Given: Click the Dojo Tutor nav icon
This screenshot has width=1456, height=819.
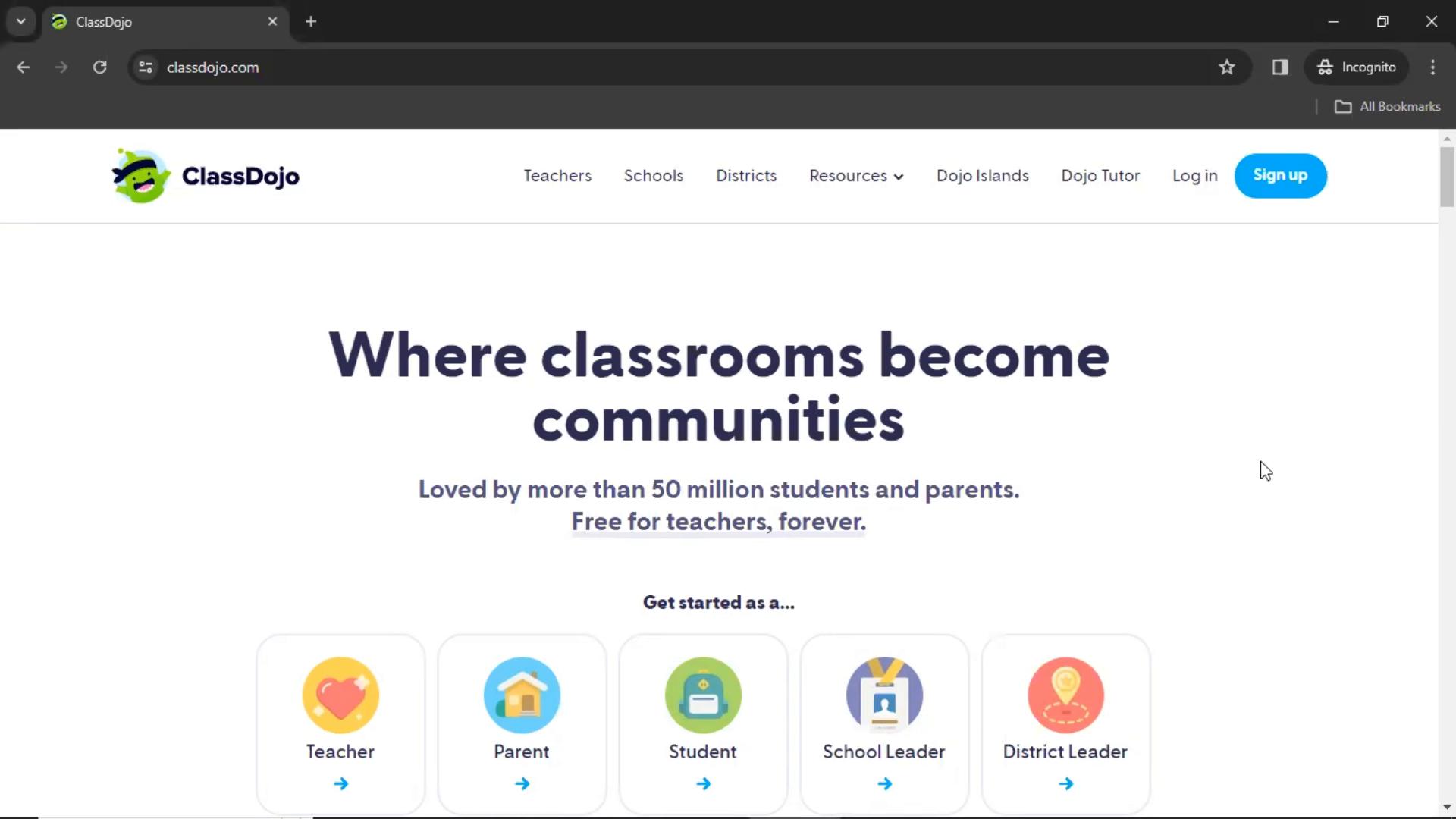Looking at the screenshot, I should 1101,175.
